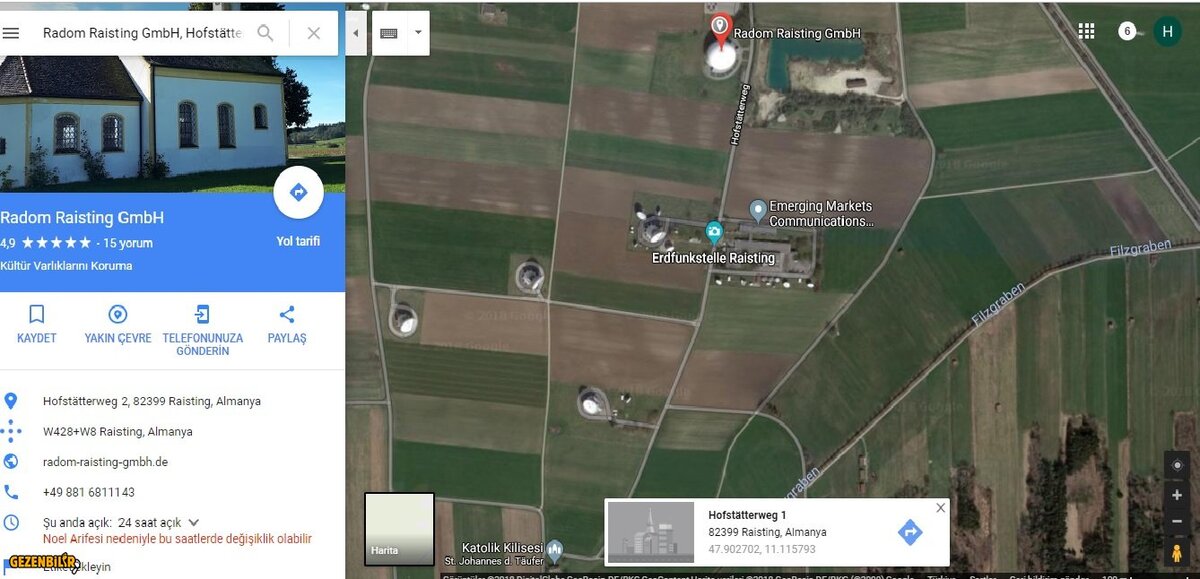
Task: Click the blue directions circle button
Action: pyautogui.click(x=298, y=192)
